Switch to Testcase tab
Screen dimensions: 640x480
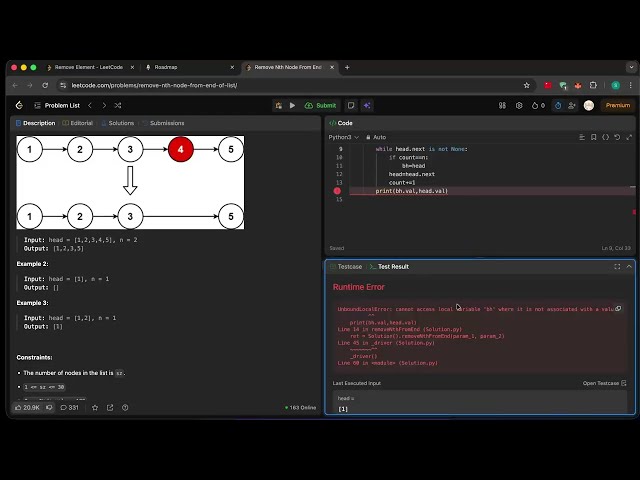(x=346, y=267)
